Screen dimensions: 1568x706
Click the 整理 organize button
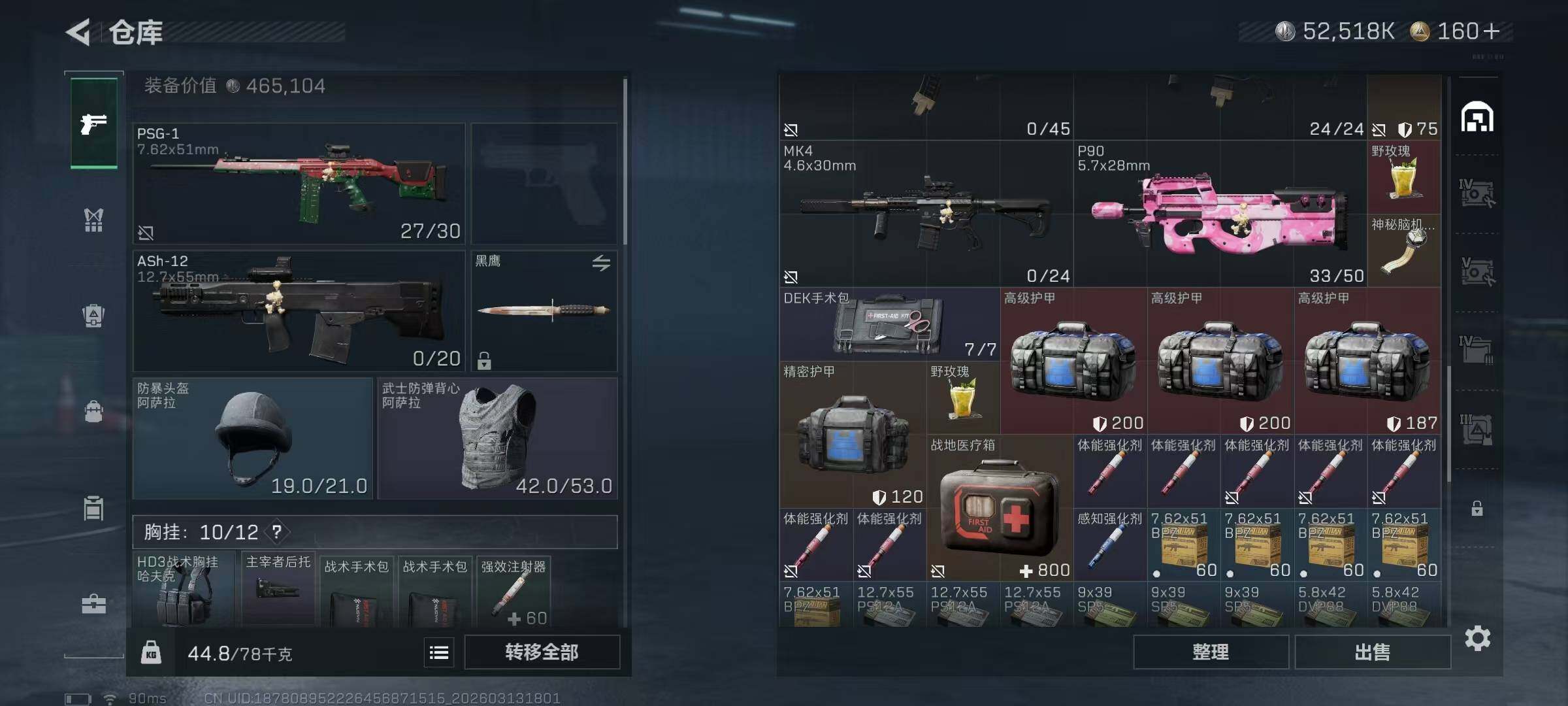click(1211, 652)
